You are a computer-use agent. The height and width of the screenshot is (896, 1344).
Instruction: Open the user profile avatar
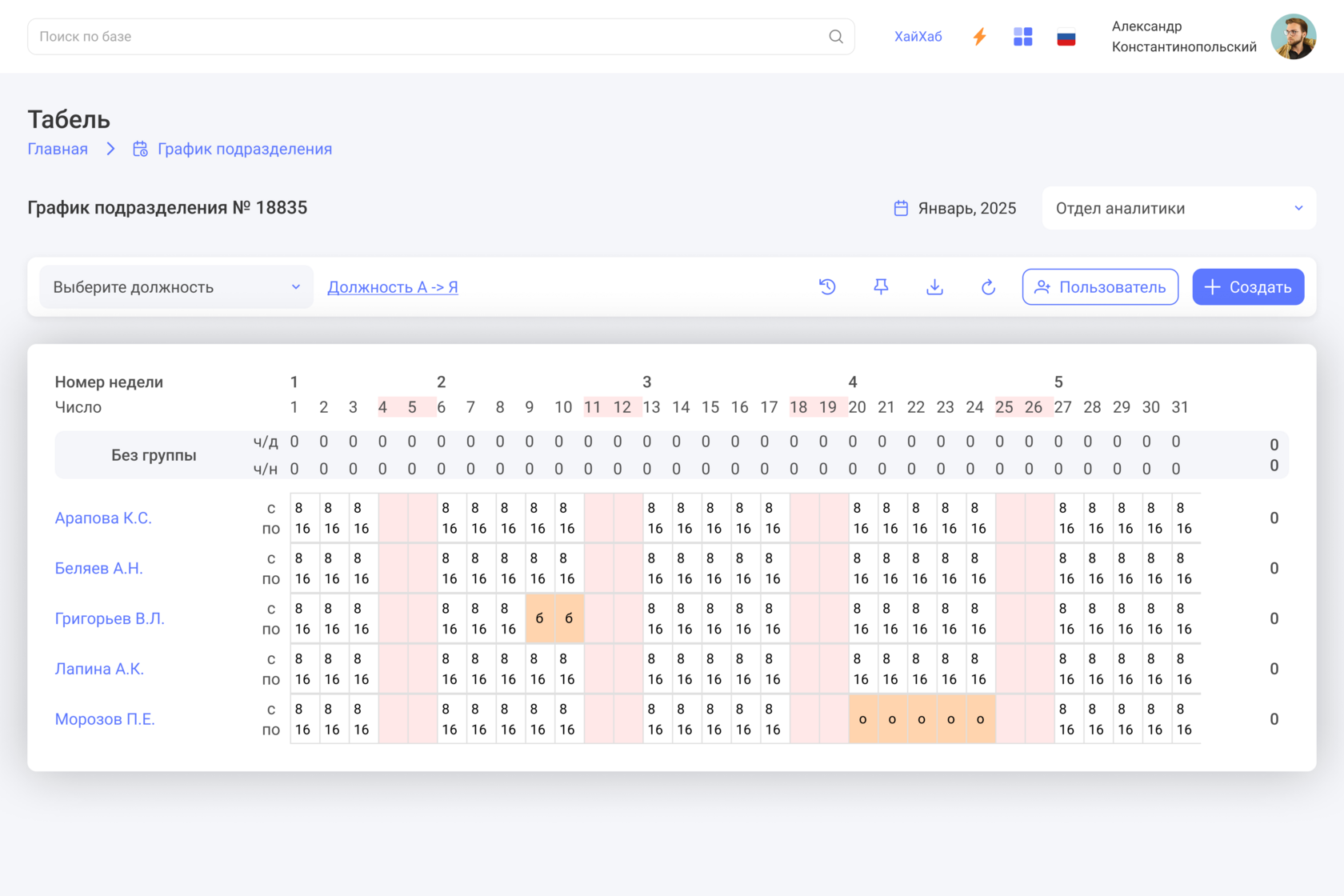tap(1293, 37)
